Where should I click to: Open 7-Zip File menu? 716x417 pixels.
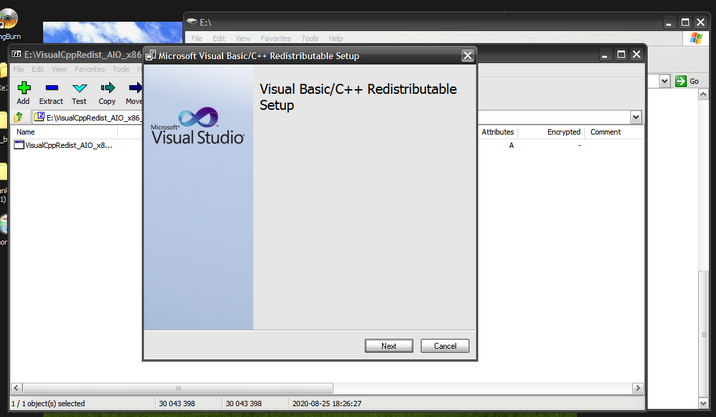click(18, 69)
